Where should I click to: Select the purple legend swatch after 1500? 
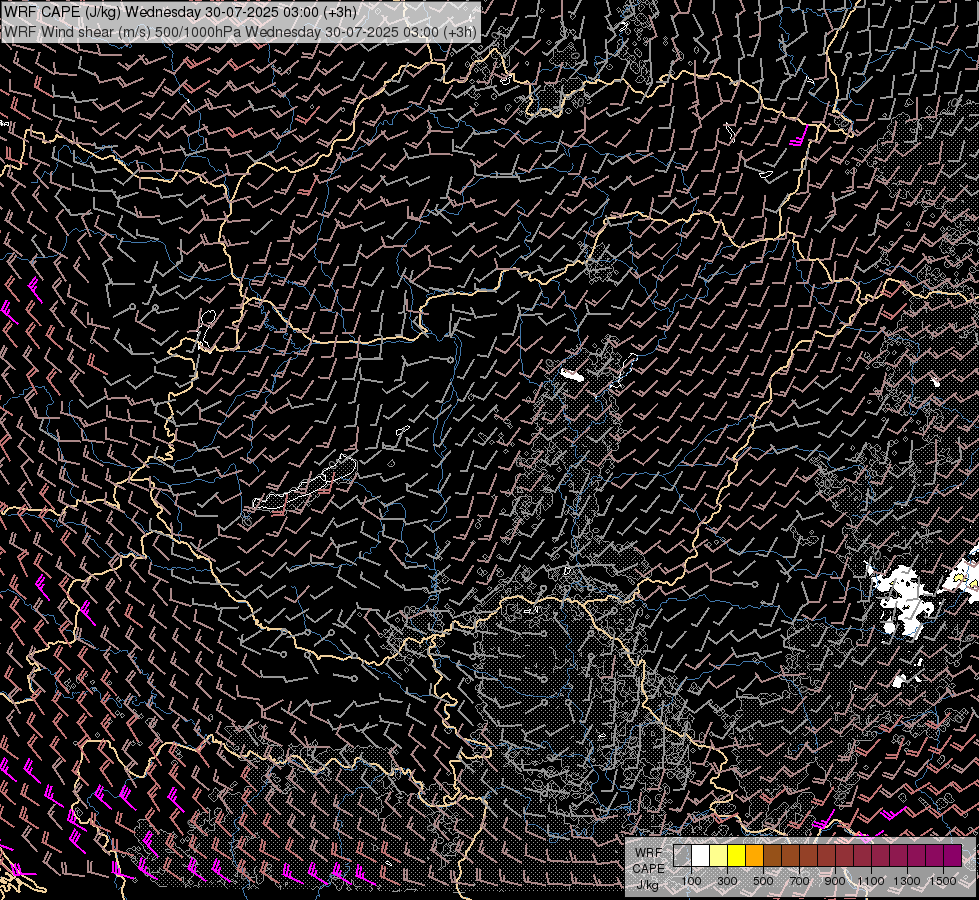tap(953, 856)
